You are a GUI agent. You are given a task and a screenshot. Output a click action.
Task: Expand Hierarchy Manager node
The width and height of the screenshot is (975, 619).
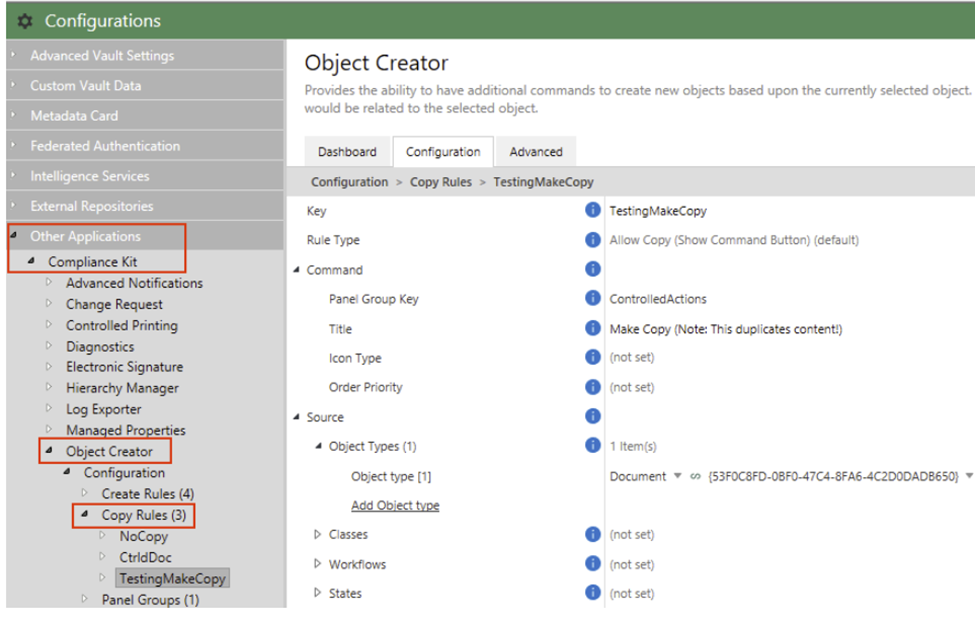pos(49,388)
